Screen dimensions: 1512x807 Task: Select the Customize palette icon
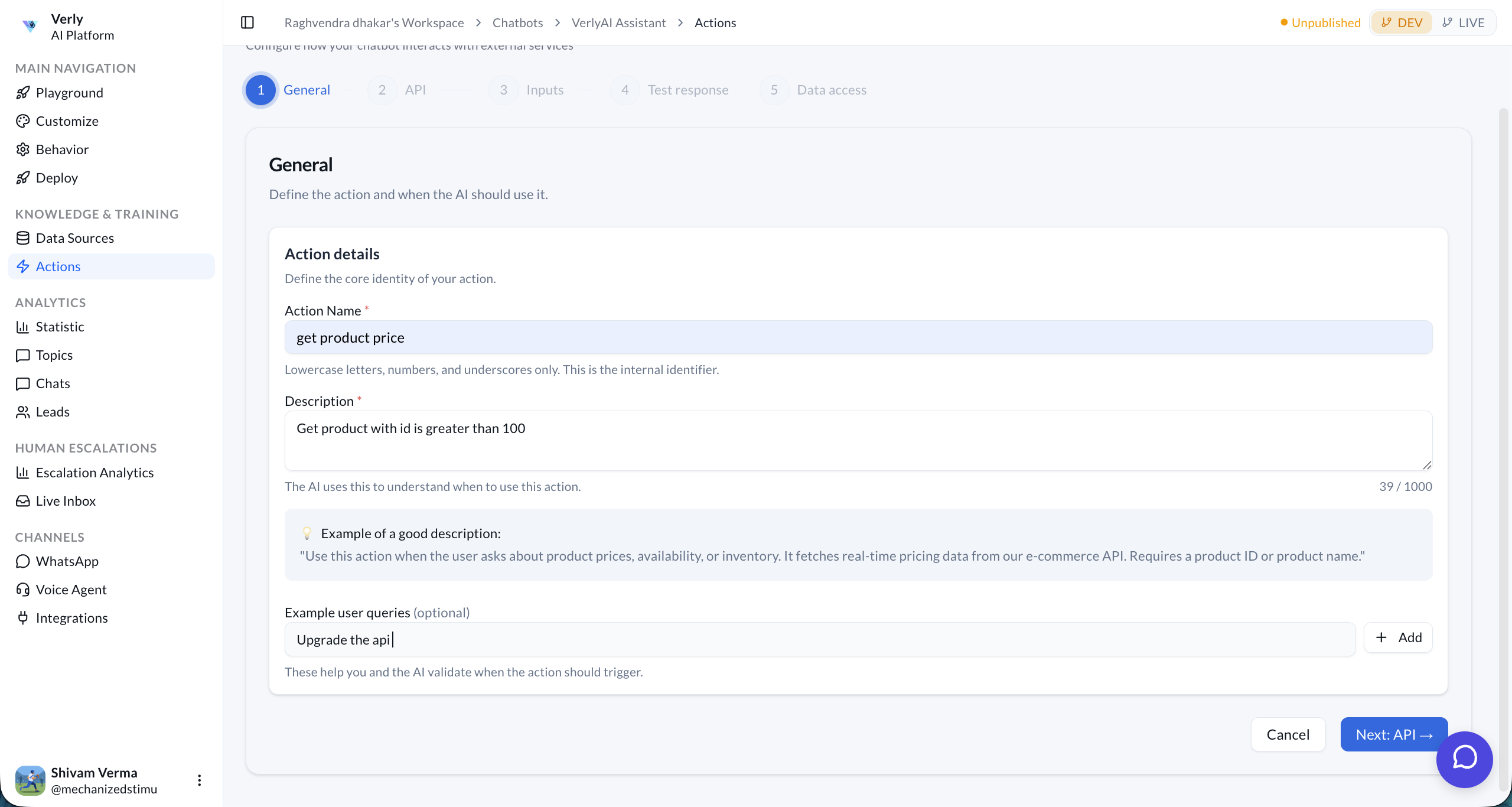click(23, 121)
